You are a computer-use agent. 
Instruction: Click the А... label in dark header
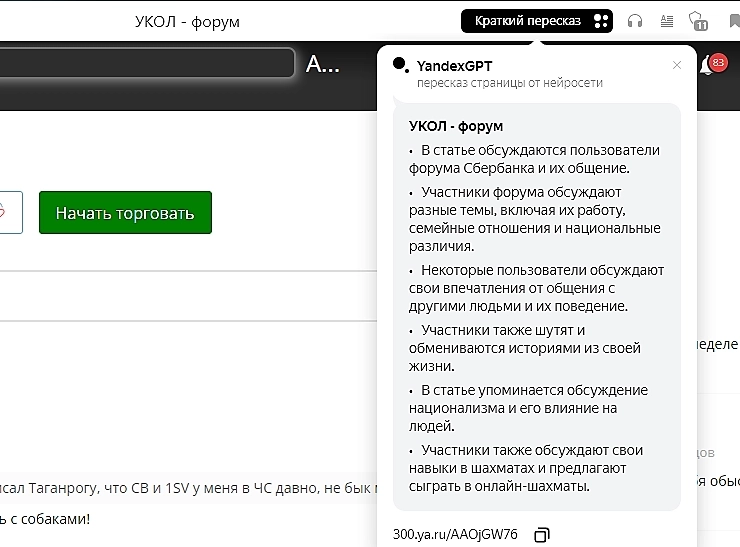[x=322, y=65]
